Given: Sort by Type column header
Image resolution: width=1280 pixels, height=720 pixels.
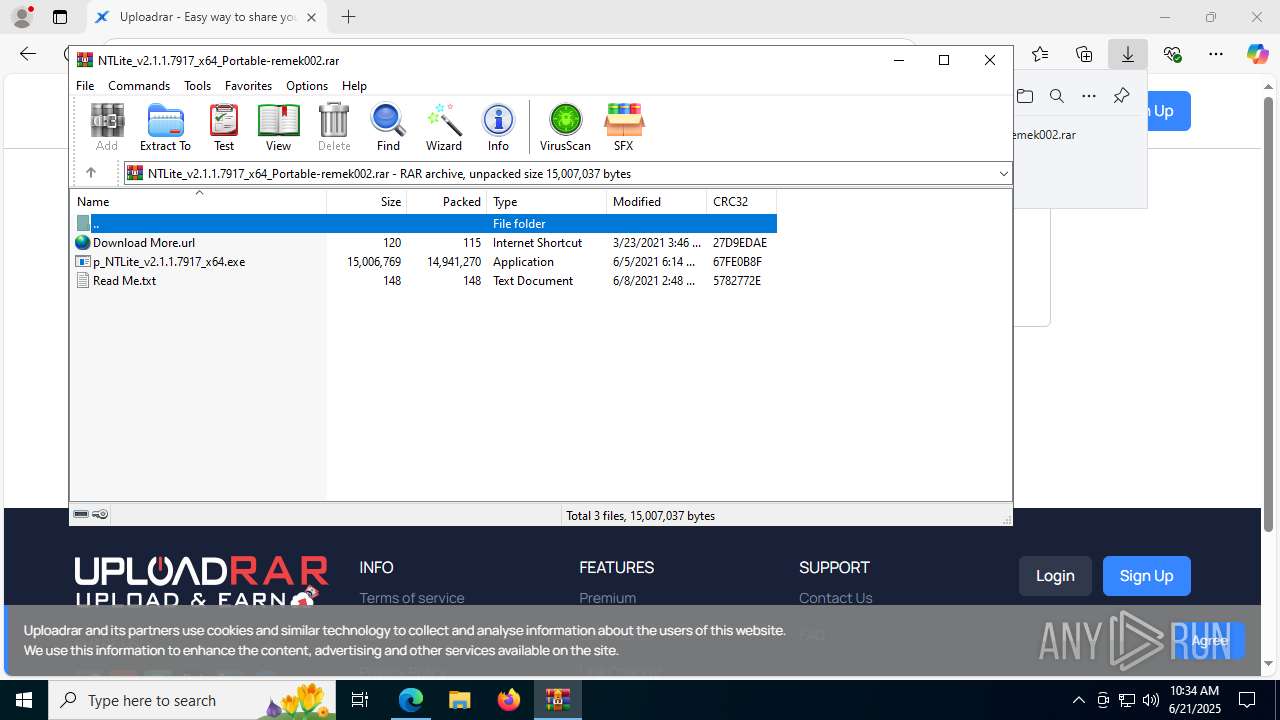Looking at the screenshot, I should (x=546, y=202).
